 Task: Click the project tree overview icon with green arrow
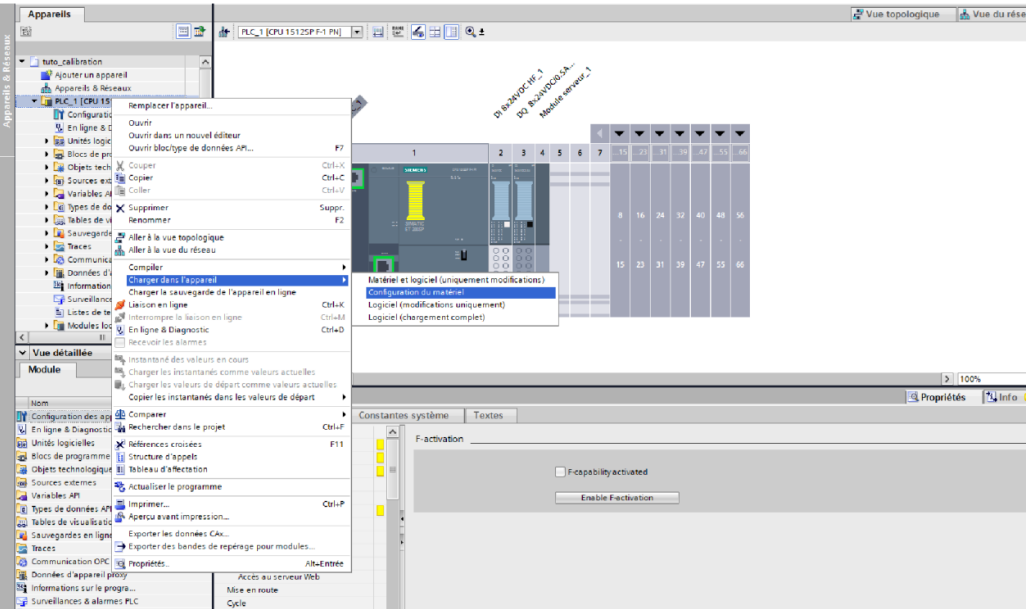point(200,32)
